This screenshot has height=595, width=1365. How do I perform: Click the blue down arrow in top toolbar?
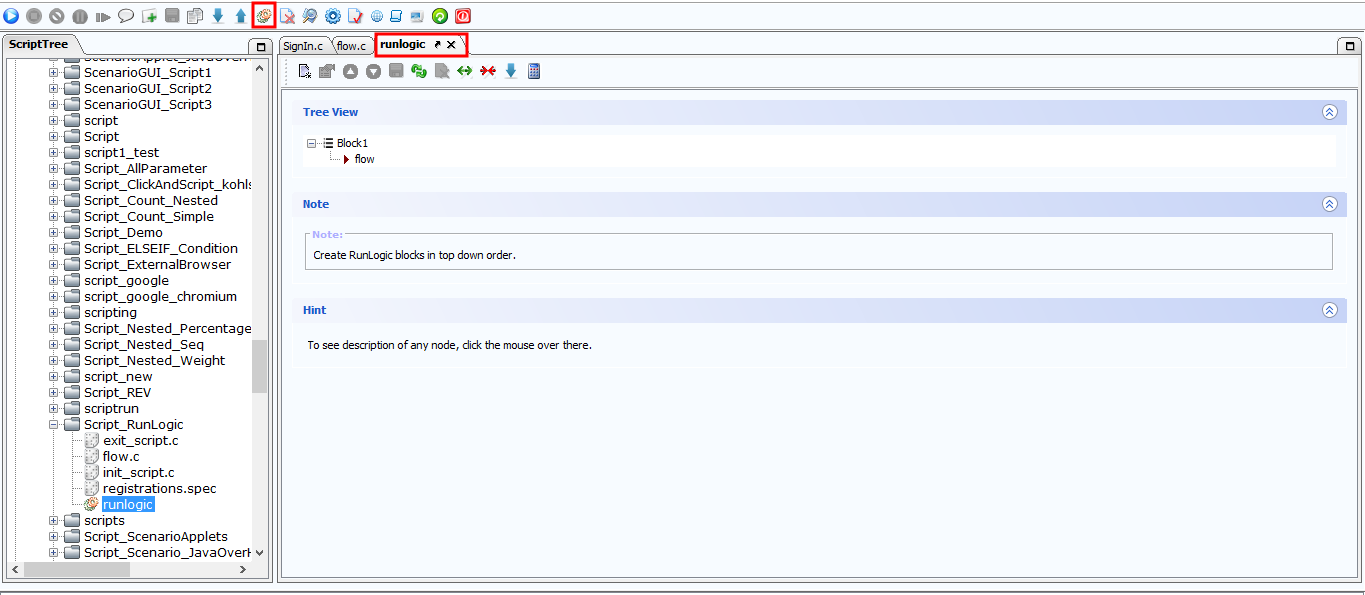coord(218,16)
